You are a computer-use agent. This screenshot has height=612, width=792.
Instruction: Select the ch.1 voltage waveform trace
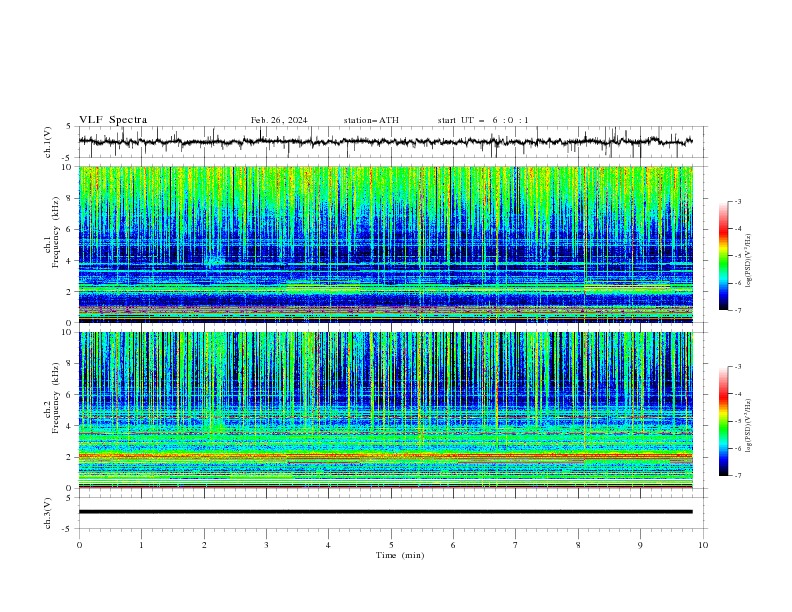(385, 142)
